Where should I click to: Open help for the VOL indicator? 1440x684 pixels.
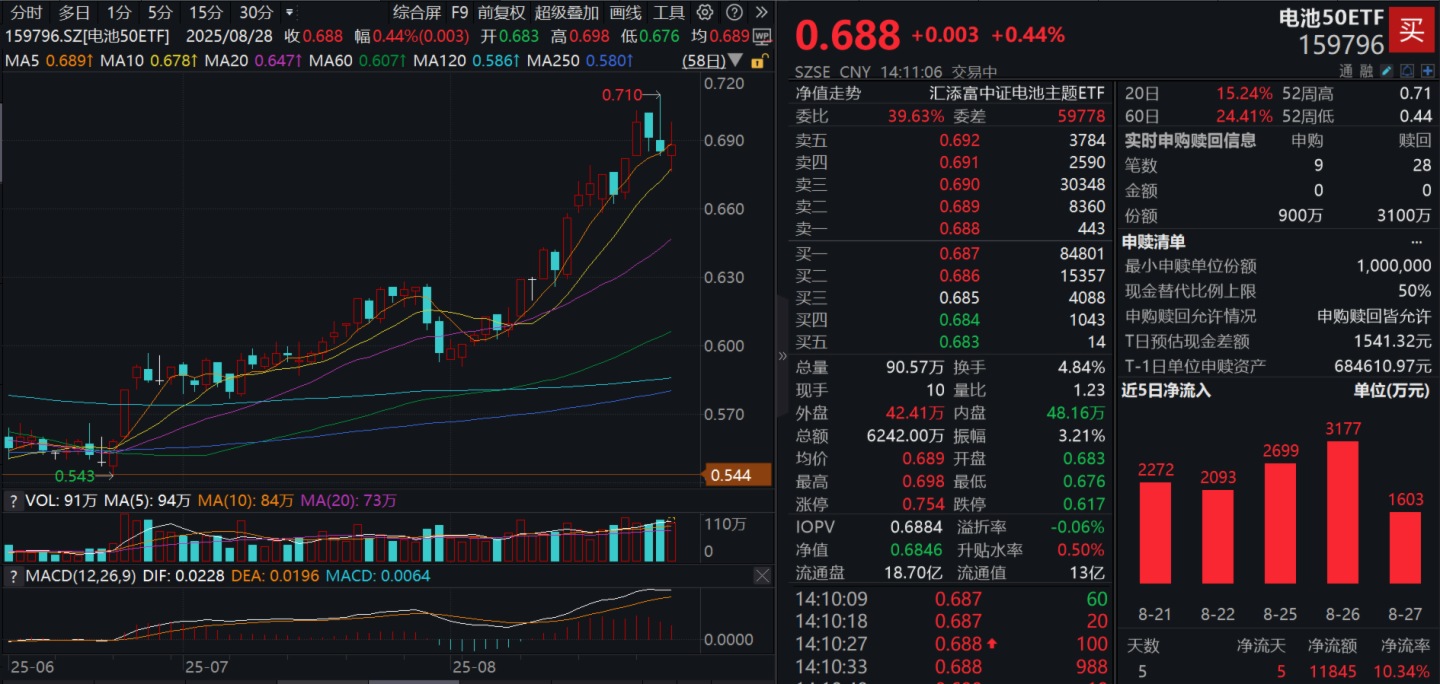13,500
